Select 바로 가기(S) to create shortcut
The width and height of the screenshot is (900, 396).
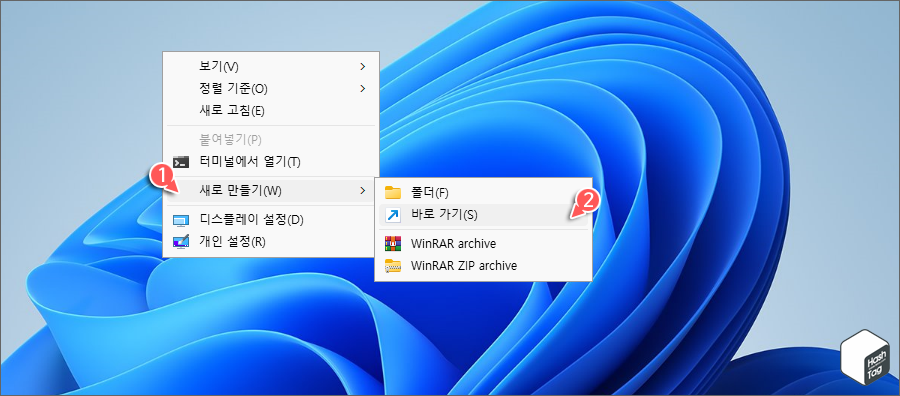[483, 215]
